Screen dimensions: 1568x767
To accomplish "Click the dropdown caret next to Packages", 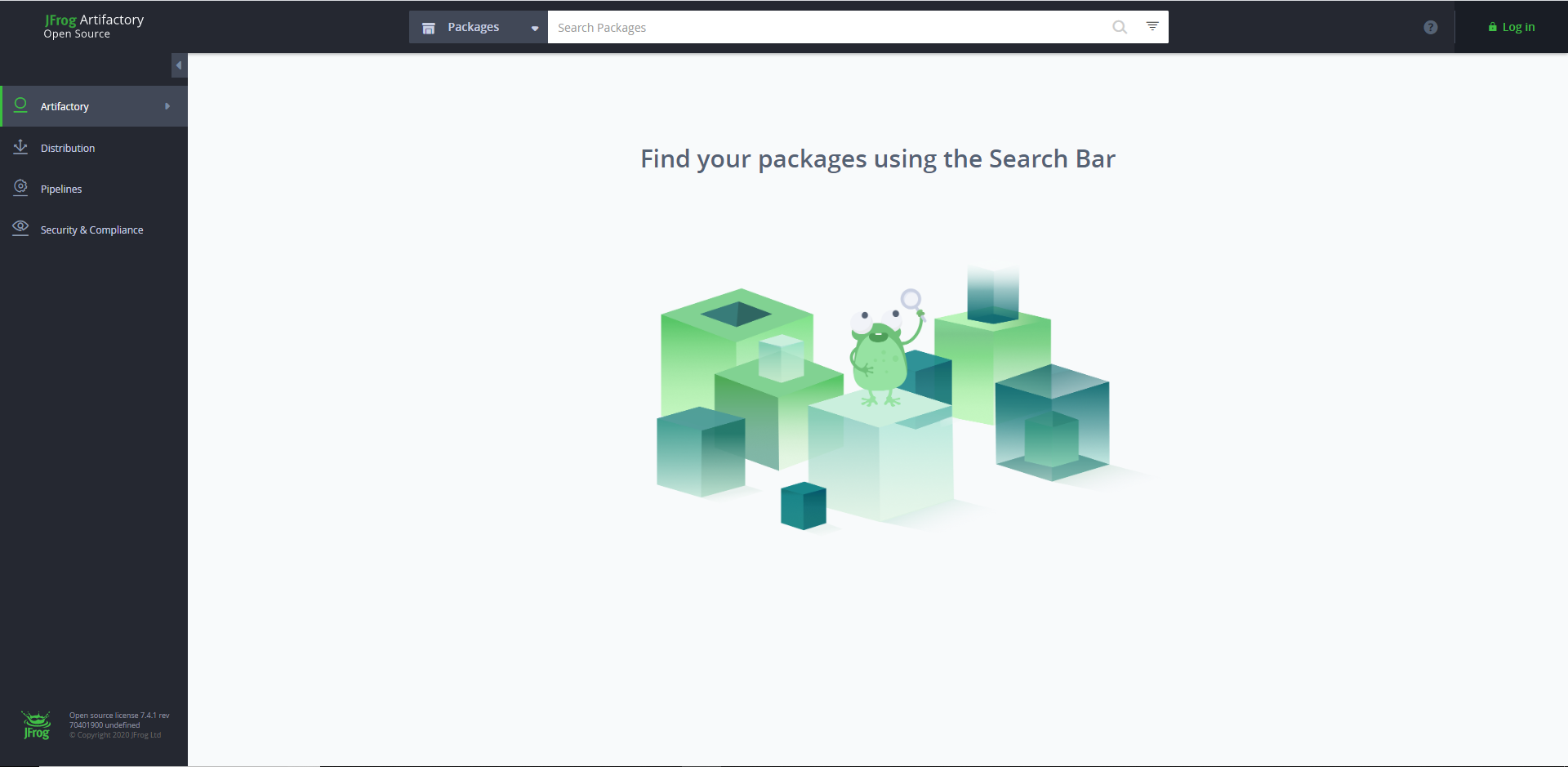I will (x=535, y=29).
